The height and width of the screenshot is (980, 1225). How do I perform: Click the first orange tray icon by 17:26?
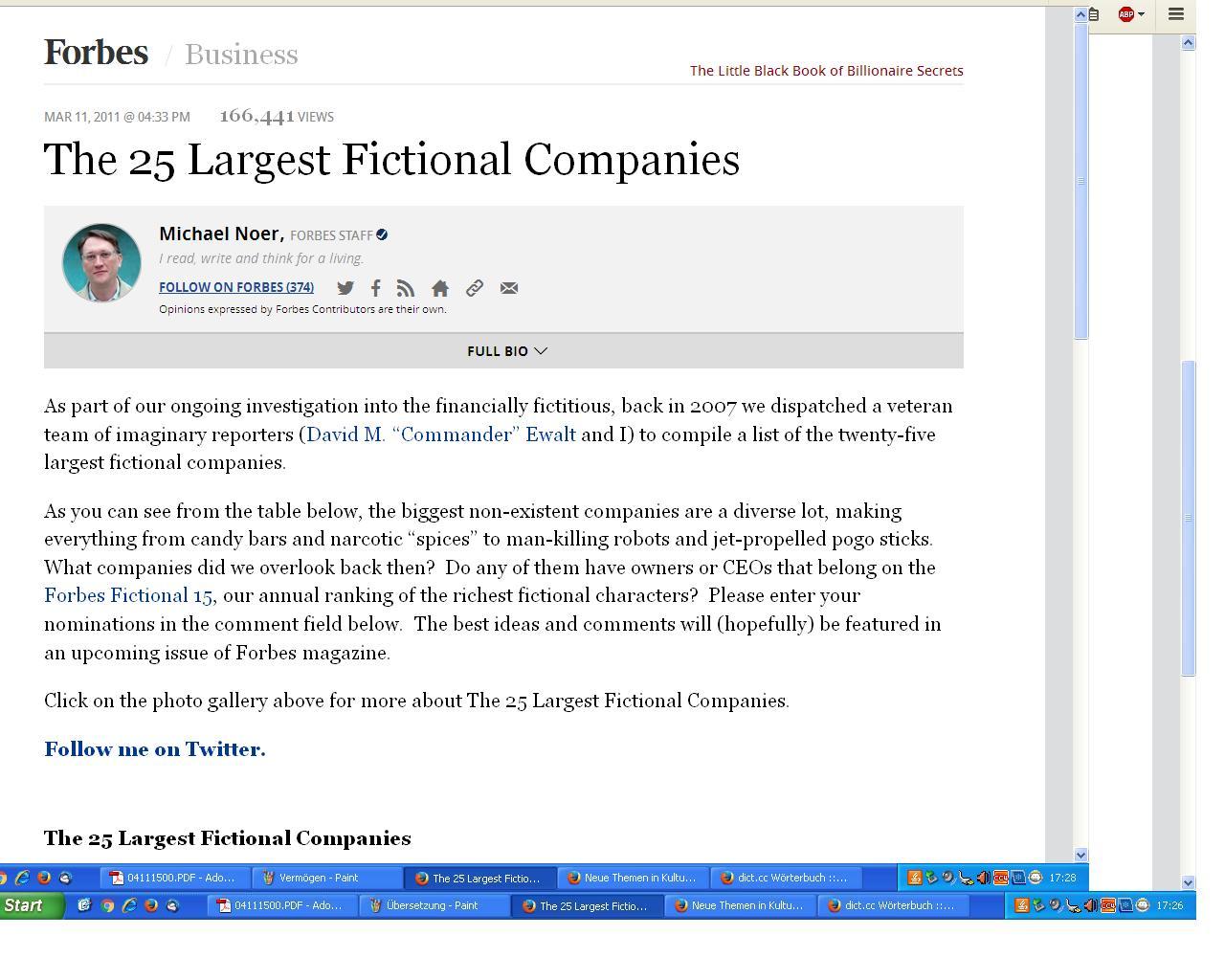pos(1021,905)
